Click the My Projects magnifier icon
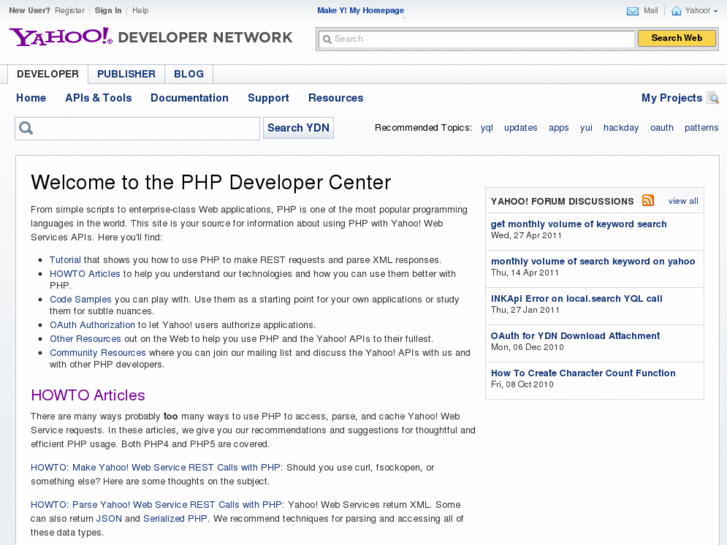The width and height of the screenshot is (727, 545). (x=713, y=98)
